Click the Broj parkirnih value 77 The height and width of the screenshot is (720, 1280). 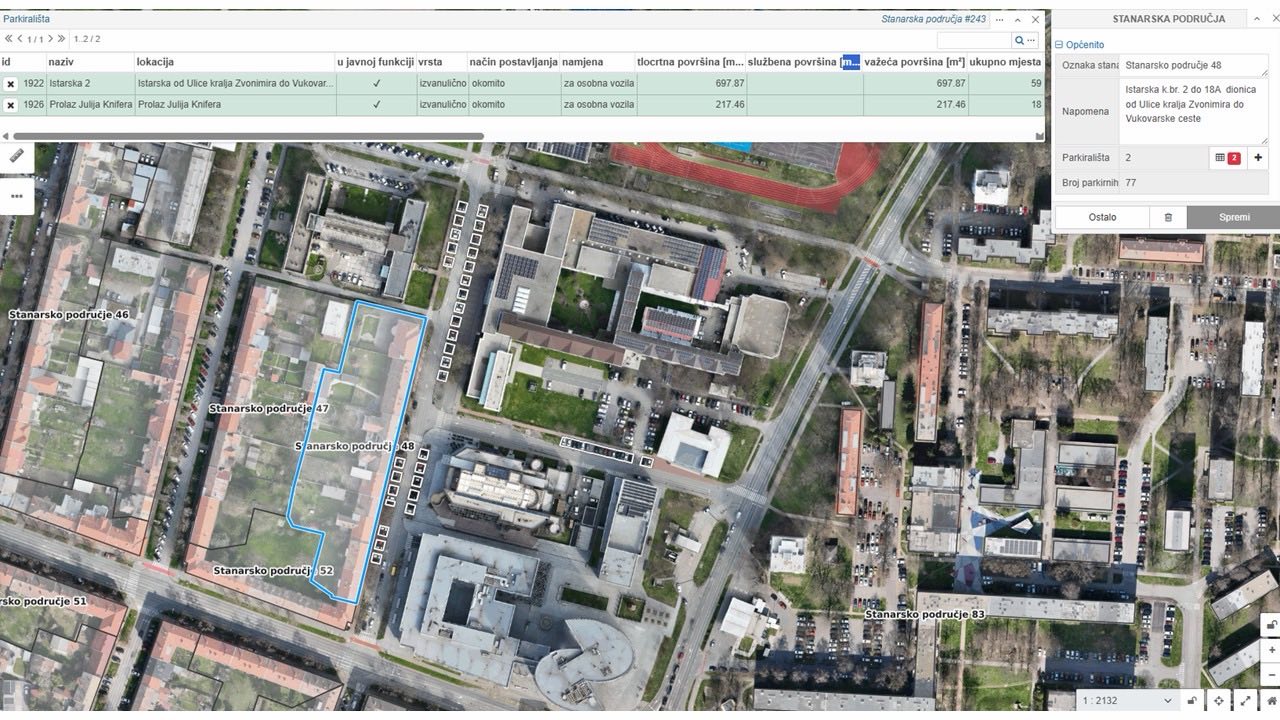[x=1130, y=183]
